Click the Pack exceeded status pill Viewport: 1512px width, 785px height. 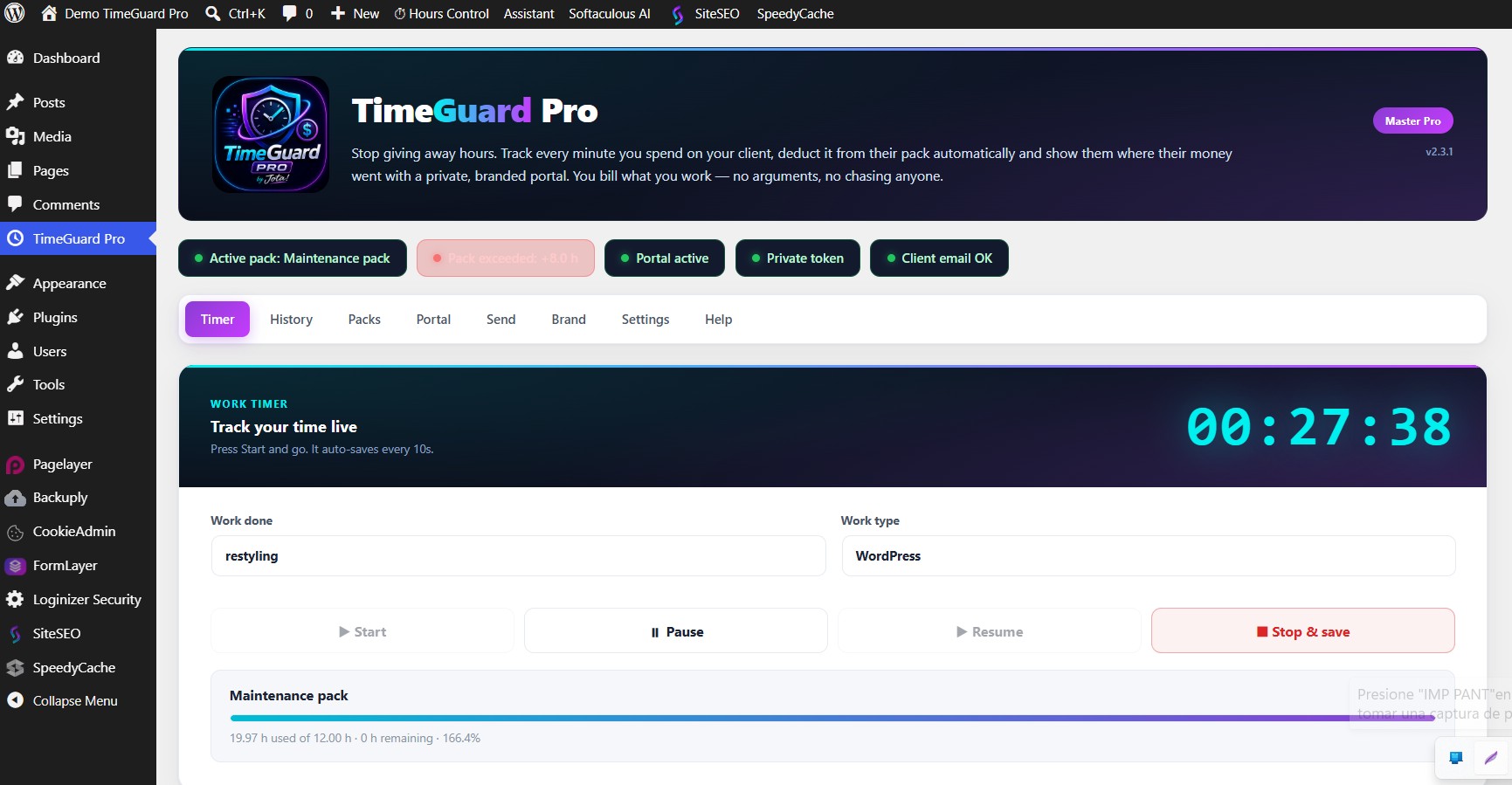[506, 258]
